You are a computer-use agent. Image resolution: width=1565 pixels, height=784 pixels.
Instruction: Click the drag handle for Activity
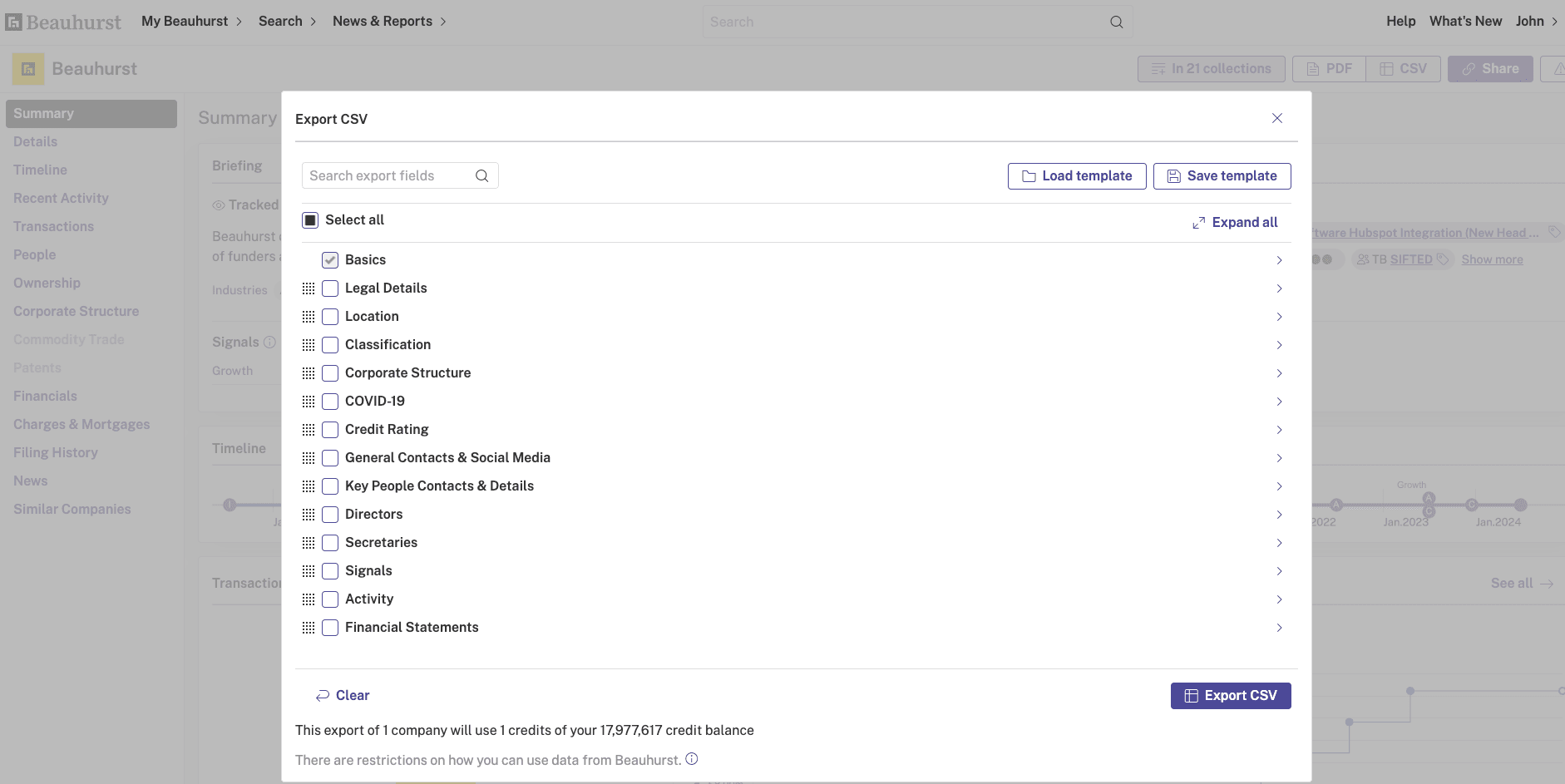point(309,599)
